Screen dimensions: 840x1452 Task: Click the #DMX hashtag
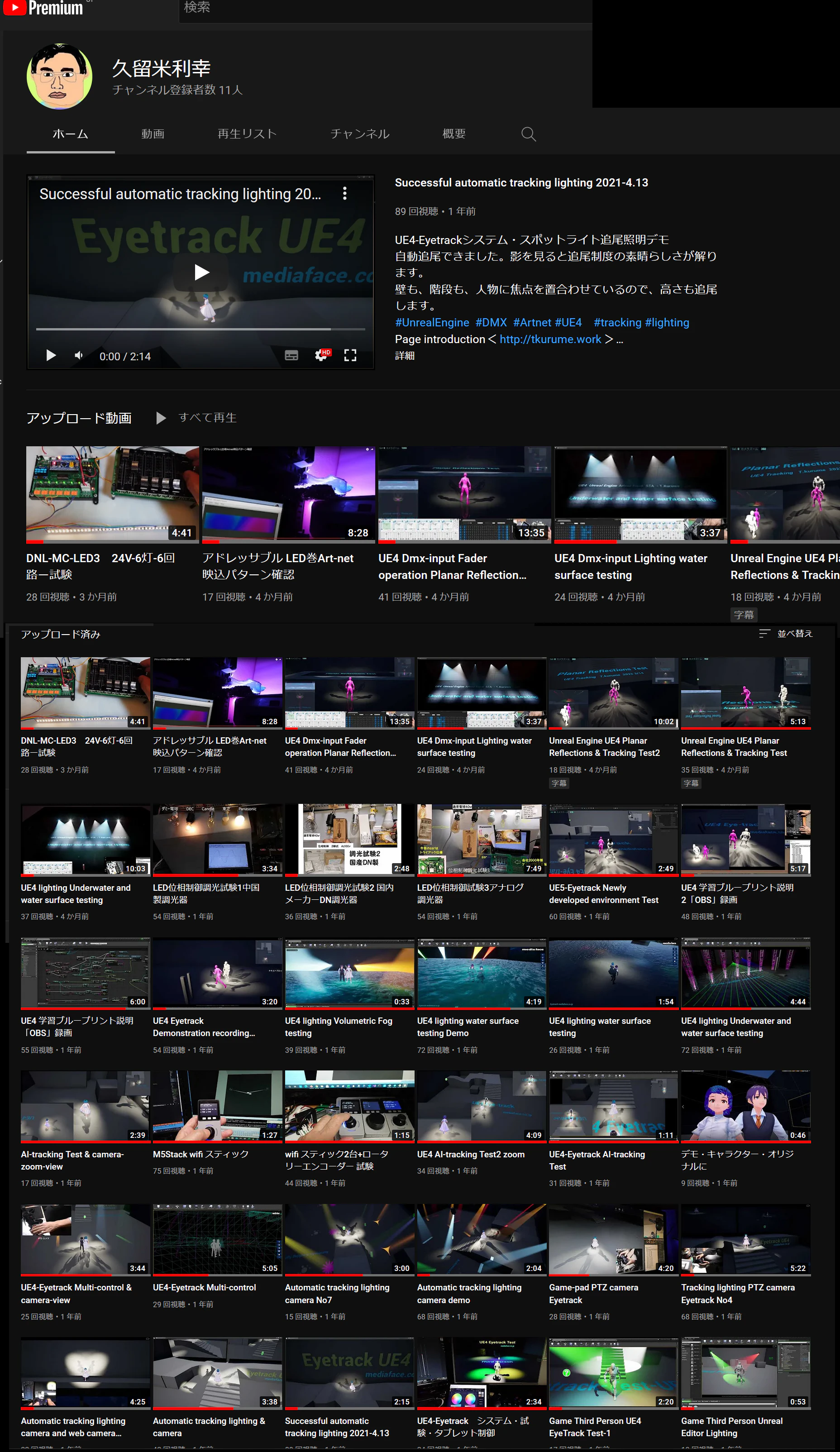click(x=491, y=323)
